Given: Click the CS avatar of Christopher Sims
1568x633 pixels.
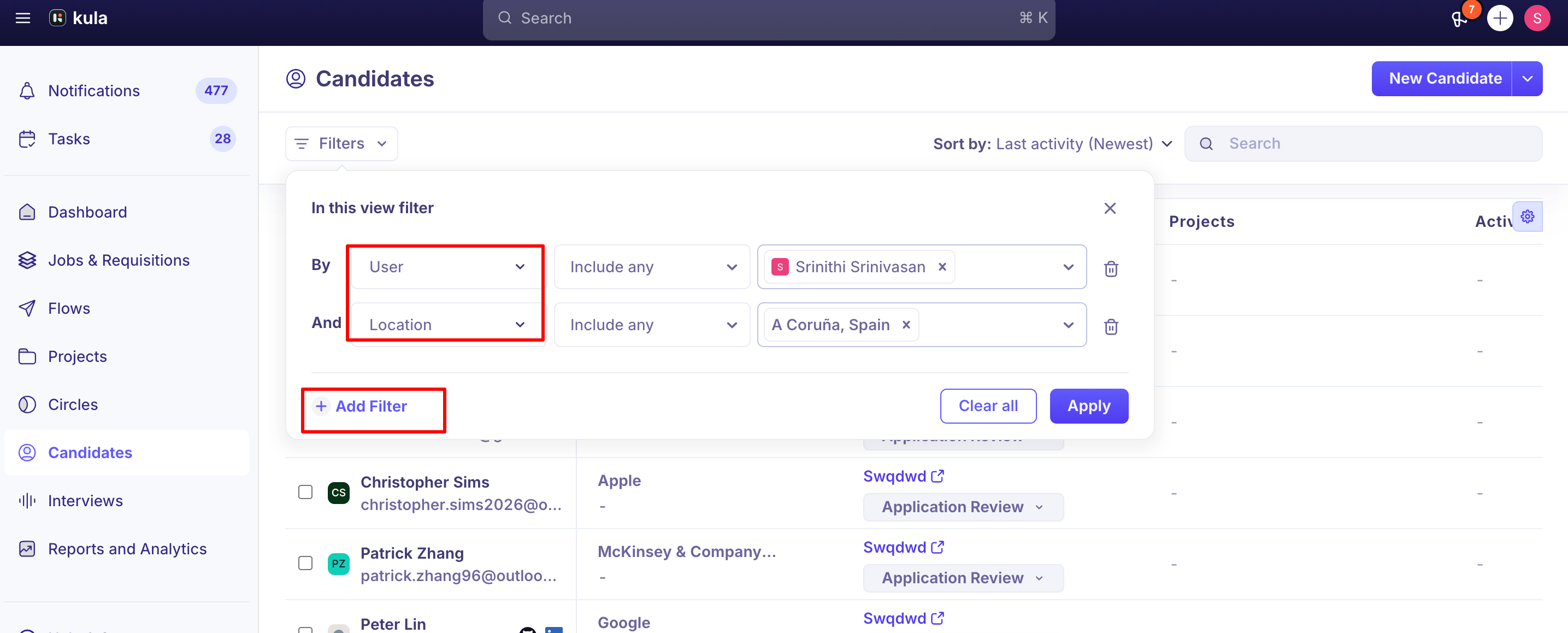Looking at the screenshot, I should [x=338, y=493].
